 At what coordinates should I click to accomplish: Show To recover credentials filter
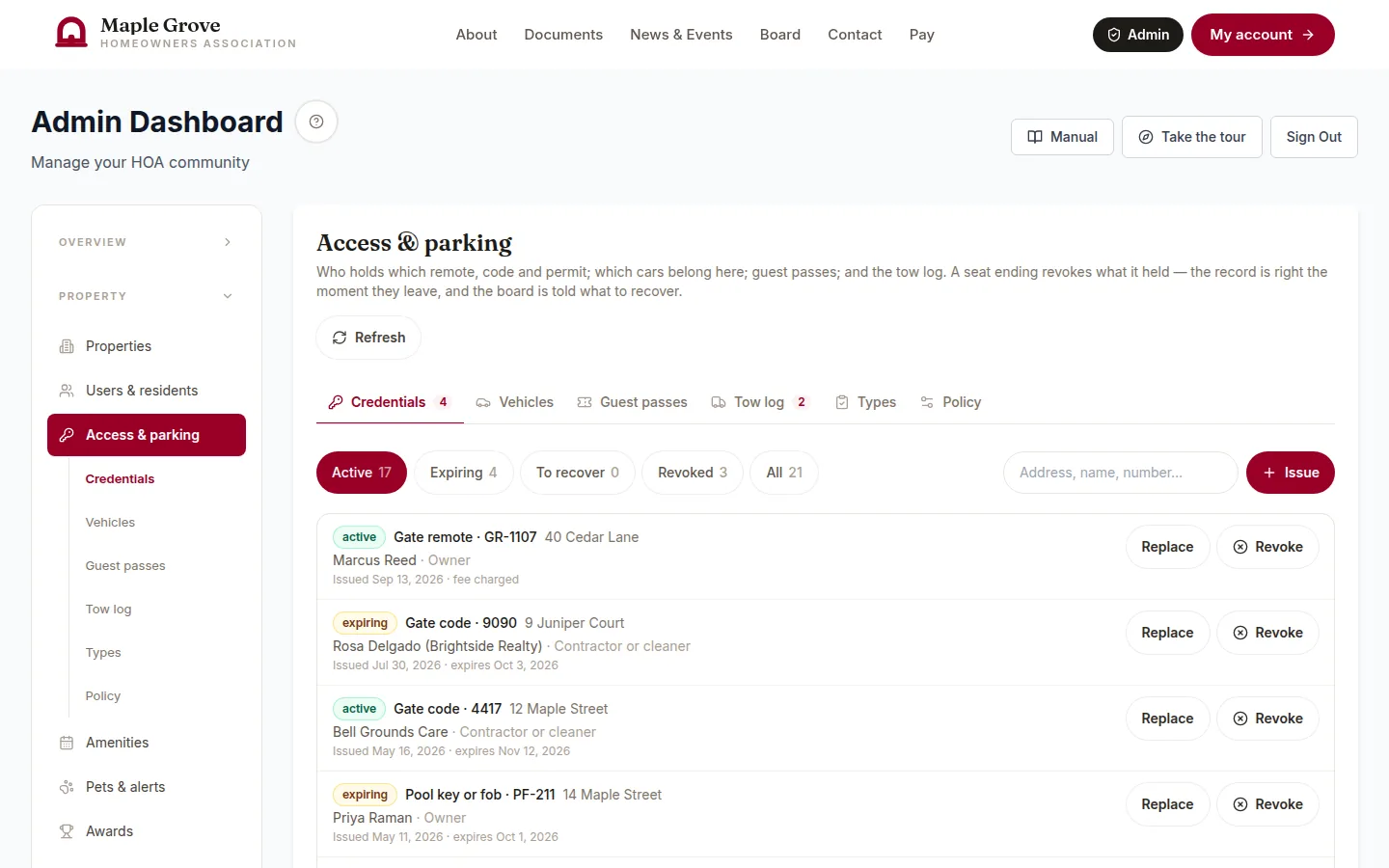578,473
